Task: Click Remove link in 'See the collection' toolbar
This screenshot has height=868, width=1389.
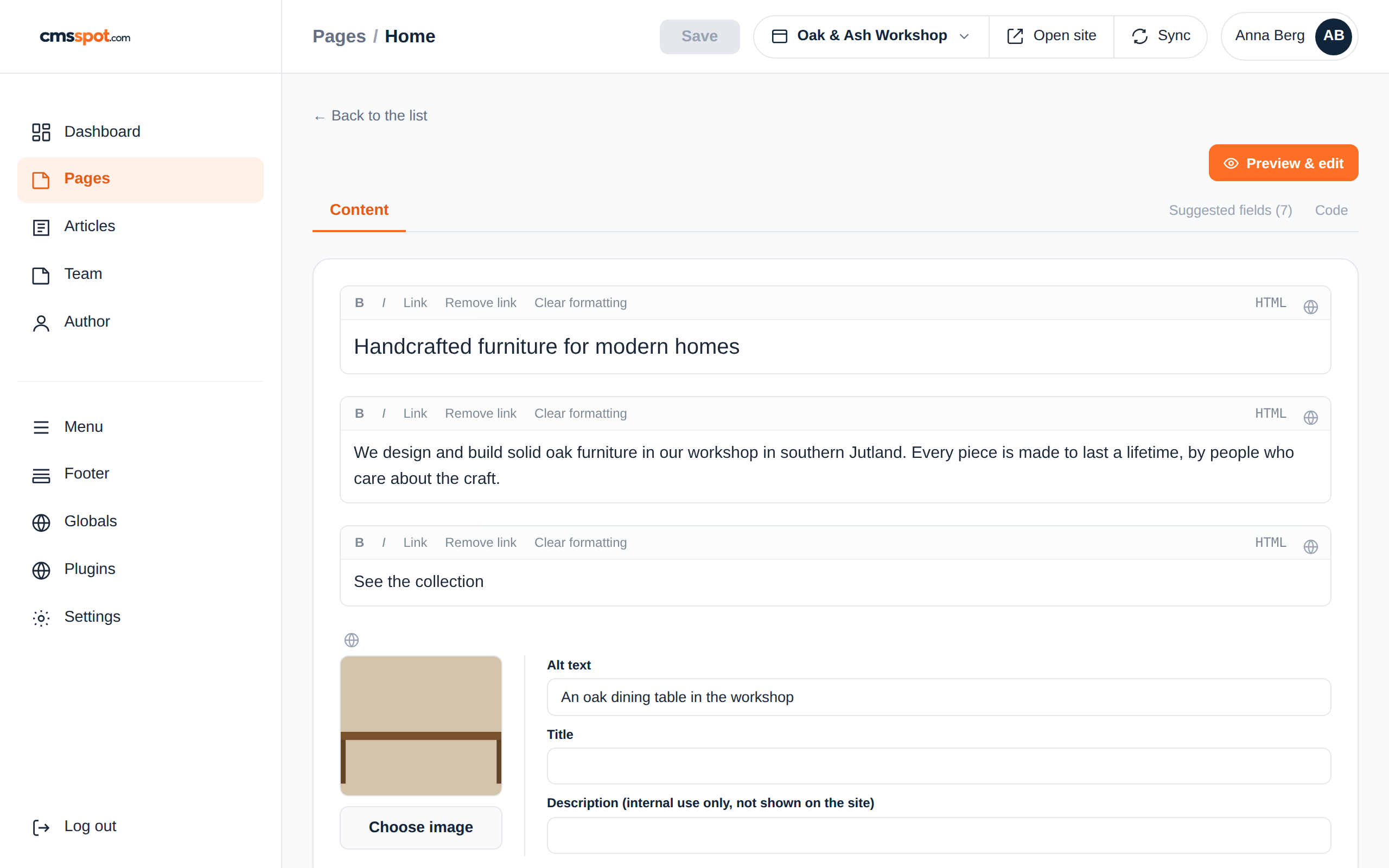Action: 480,542
